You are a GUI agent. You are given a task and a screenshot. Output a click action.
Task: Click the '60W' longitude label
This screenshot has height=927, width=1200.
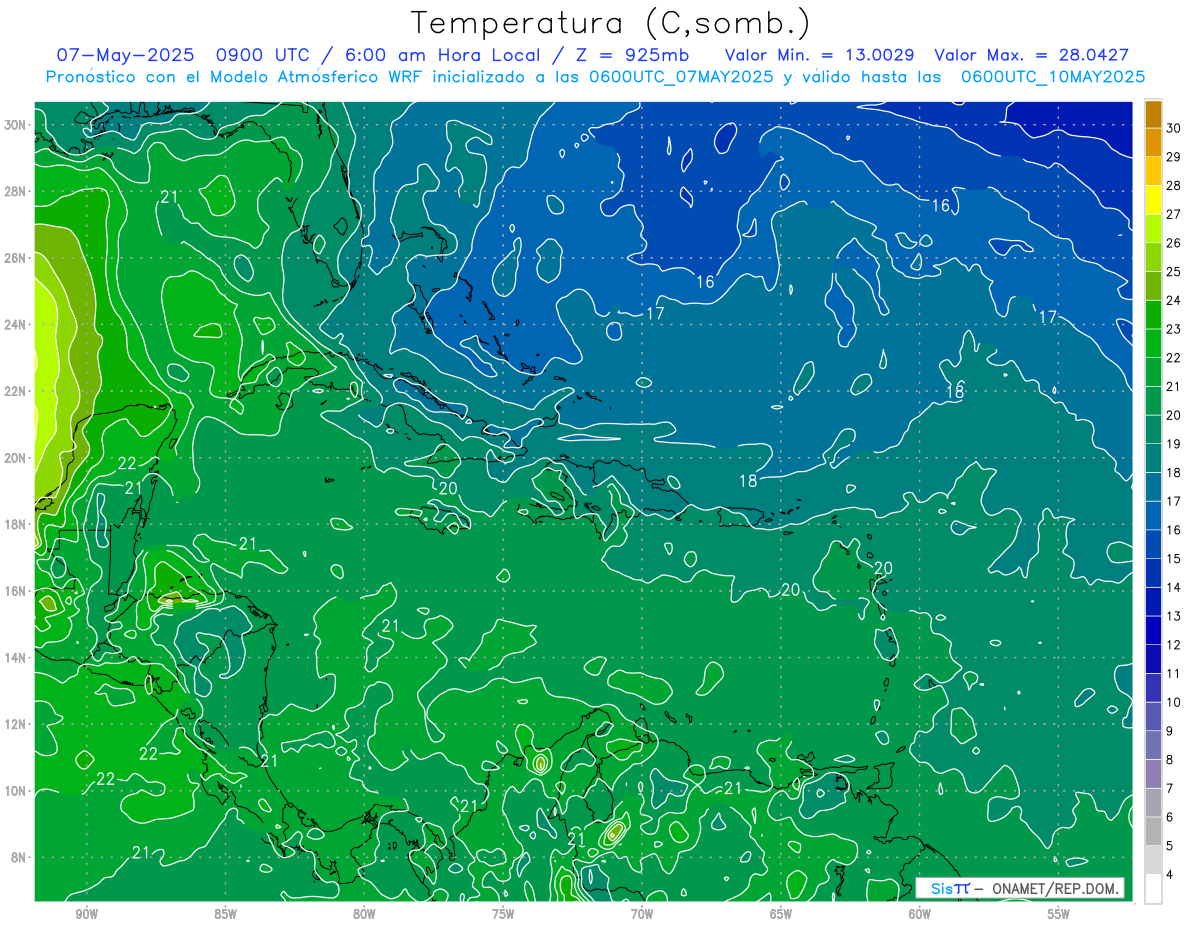(920, 914)
